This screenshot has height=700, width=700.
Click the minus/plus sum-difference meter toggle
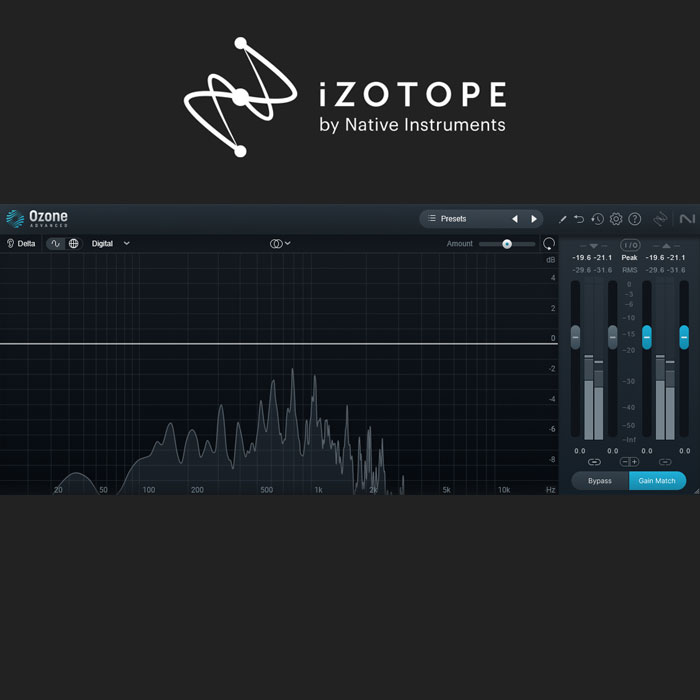[629, 462]
